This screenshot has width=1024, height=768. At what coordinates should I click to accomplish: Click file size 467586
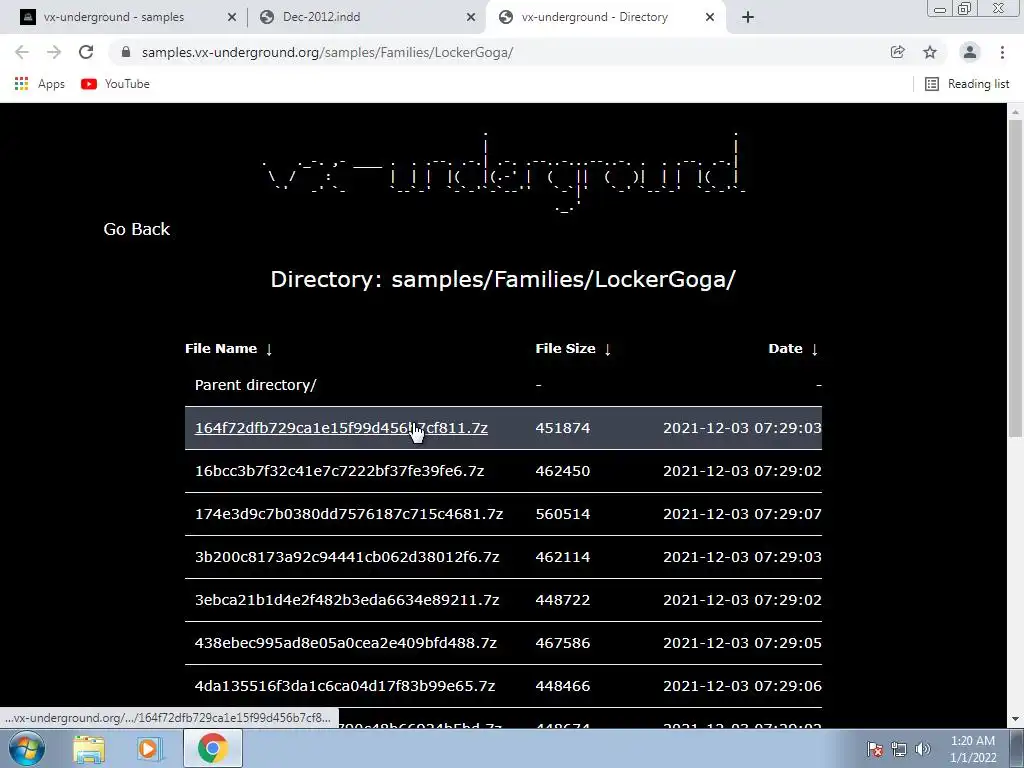pyautogui.click(x=562, y=643)
